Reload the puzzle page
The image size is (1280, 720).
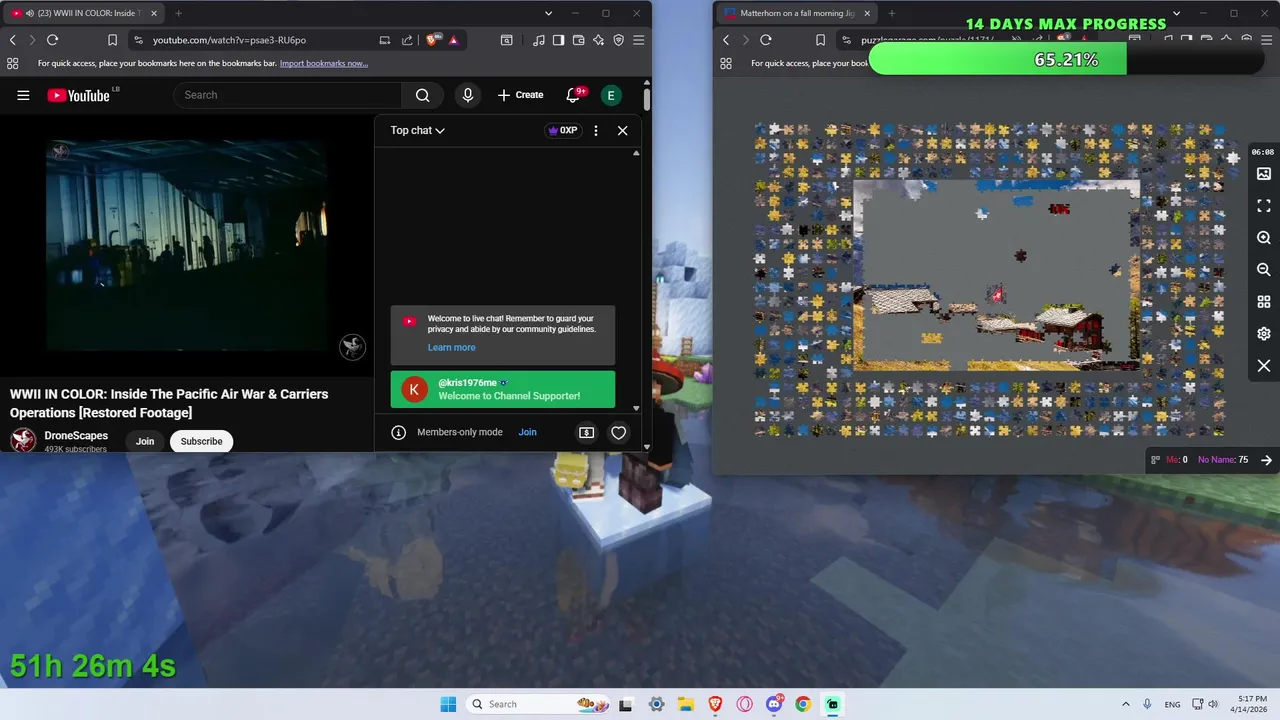click(x=765, y=40)
